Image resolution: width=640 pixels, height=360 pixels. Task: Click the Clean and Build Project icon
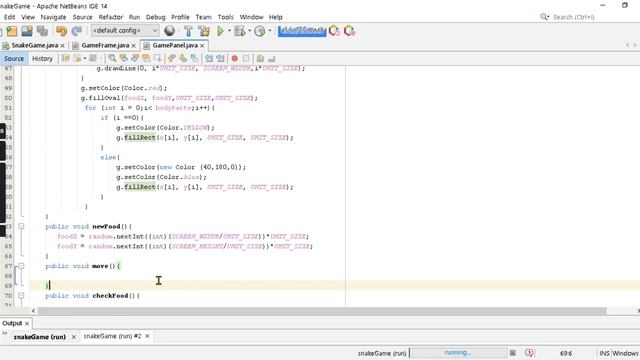(x=204, y=31)
